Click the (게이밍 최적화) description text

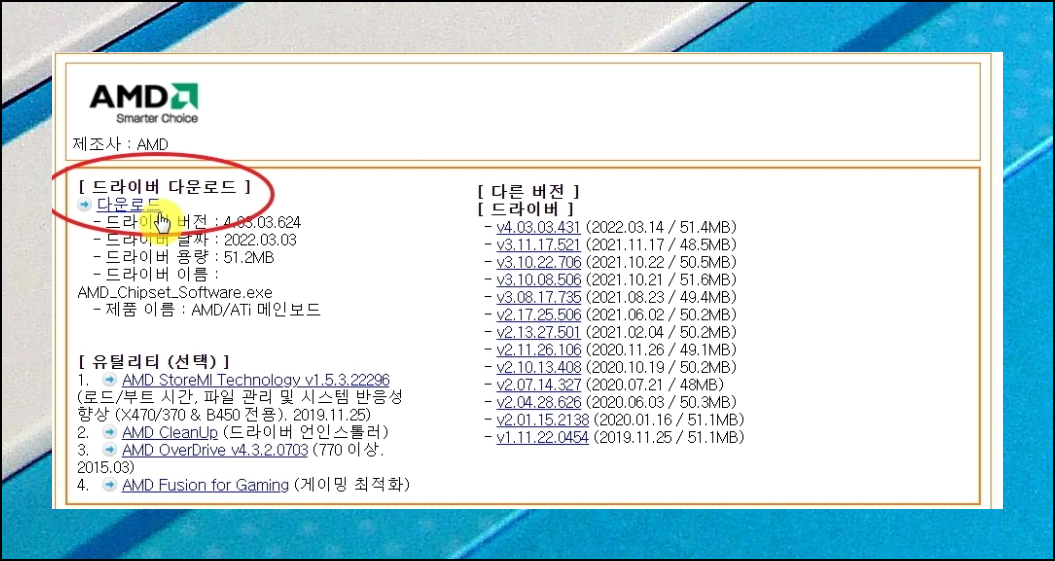[352, 485]
